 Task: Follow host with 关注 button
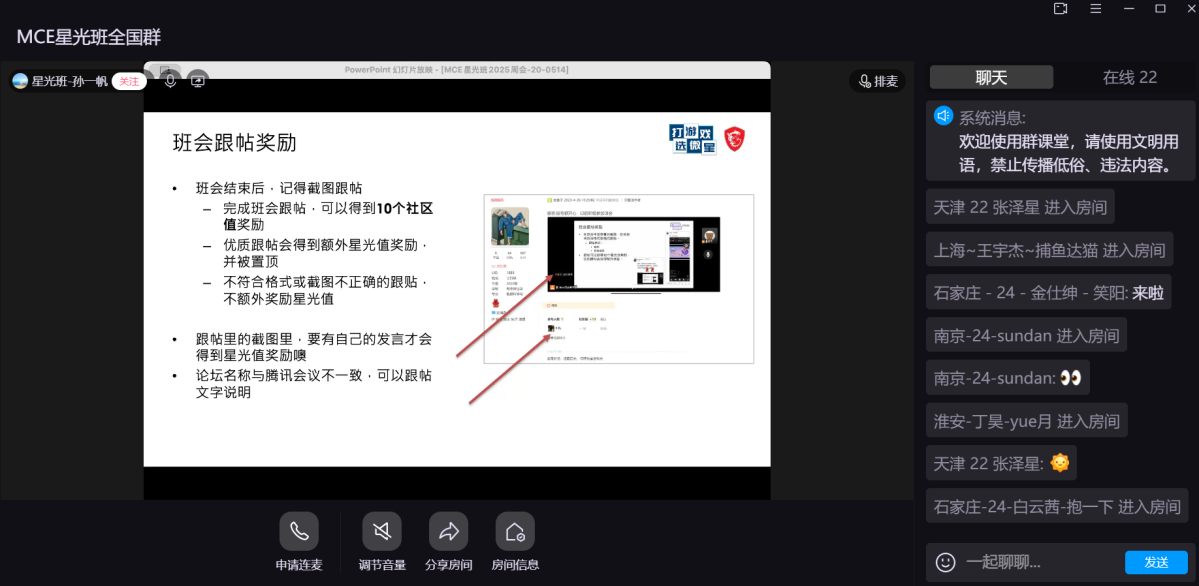129,81
